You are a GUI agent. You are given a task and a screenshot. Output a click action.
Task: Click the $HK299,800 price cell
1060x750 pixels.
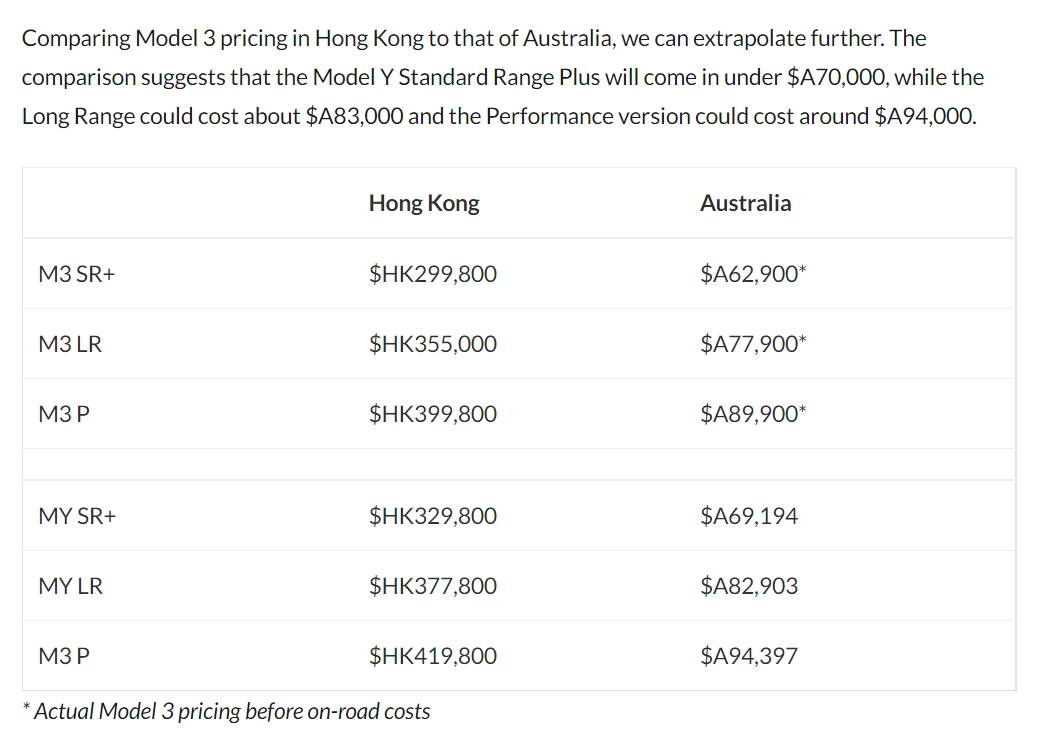[x=433, y=274]
